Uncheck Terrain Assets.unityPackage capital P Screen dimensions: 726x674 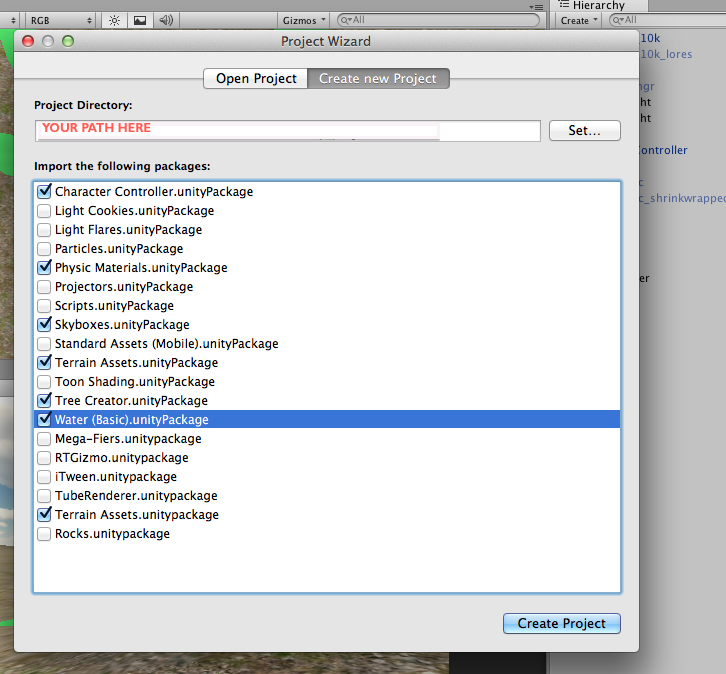pyautogui.click(x=44, y=362)
